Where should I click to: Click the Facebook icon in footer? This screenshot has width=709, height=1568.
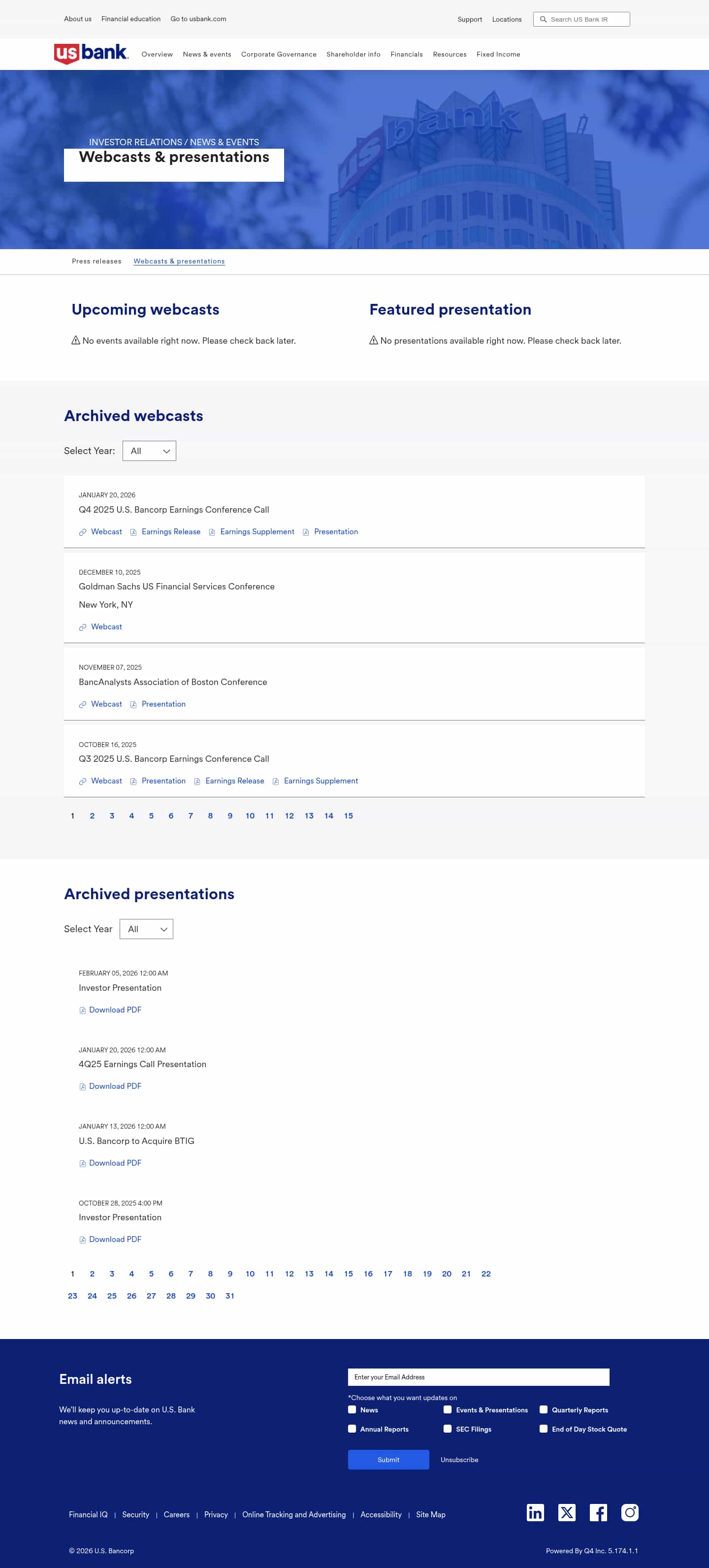coord(598,1512)
